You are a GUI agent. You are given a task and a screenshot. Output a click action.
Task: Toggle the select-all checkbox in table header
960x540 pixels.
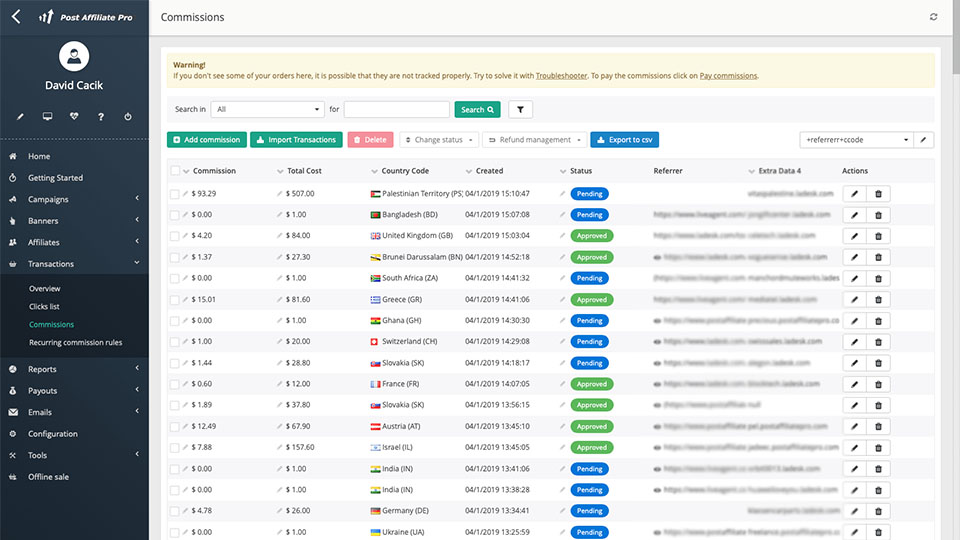click(x=175, y=171)
